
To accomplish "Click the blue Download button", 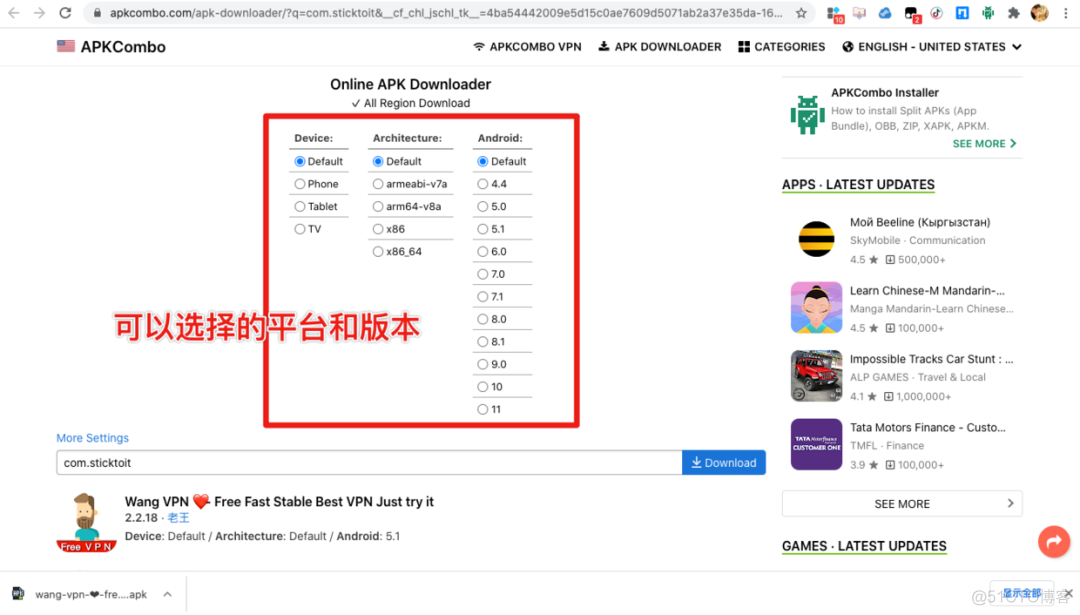I will point(724,463).
